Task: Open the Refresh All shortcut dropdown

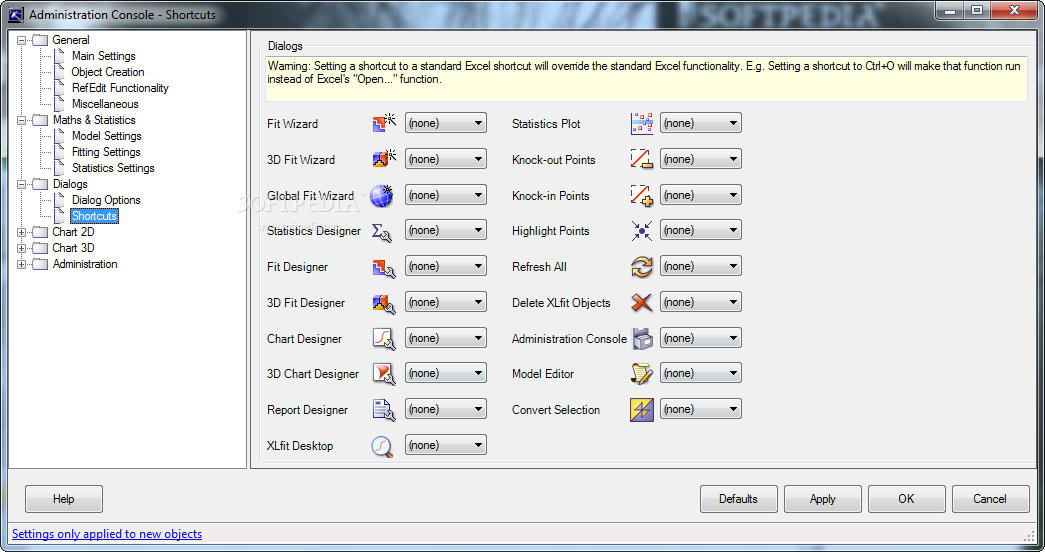Action: 700,266
